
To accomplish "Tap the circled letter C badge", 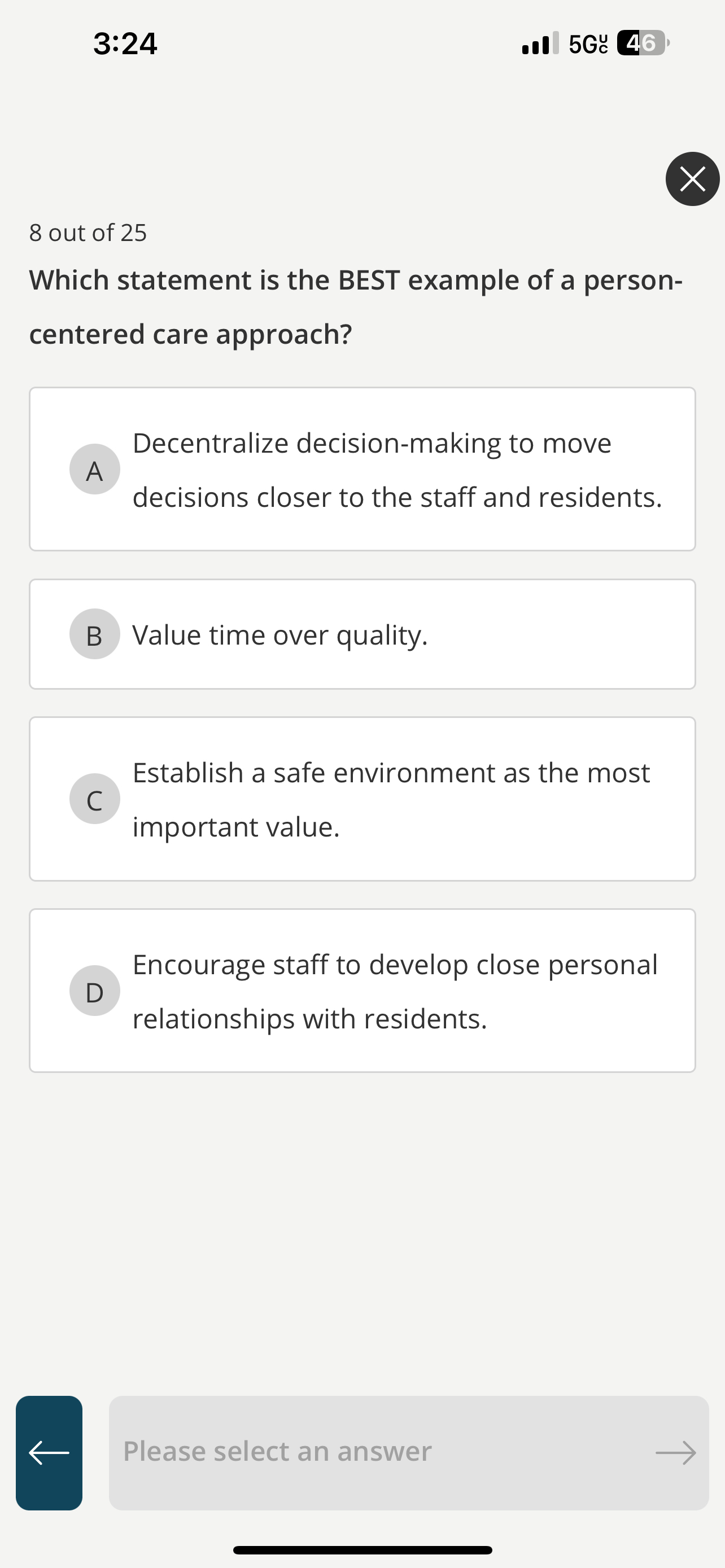I will pyautogui.click(x=94, y=799).
